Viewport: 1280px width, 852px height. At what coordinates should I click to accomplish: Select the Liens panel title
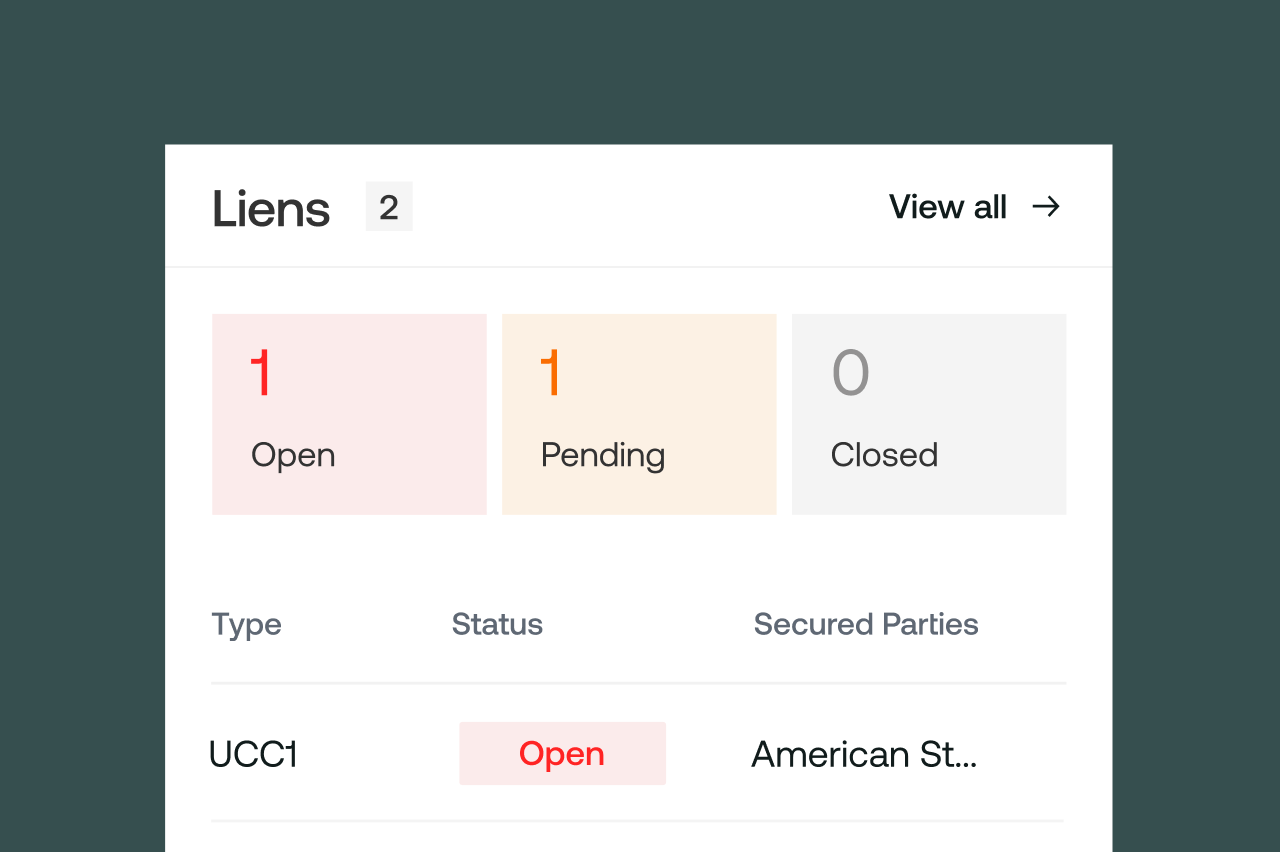tap(270, 207)
